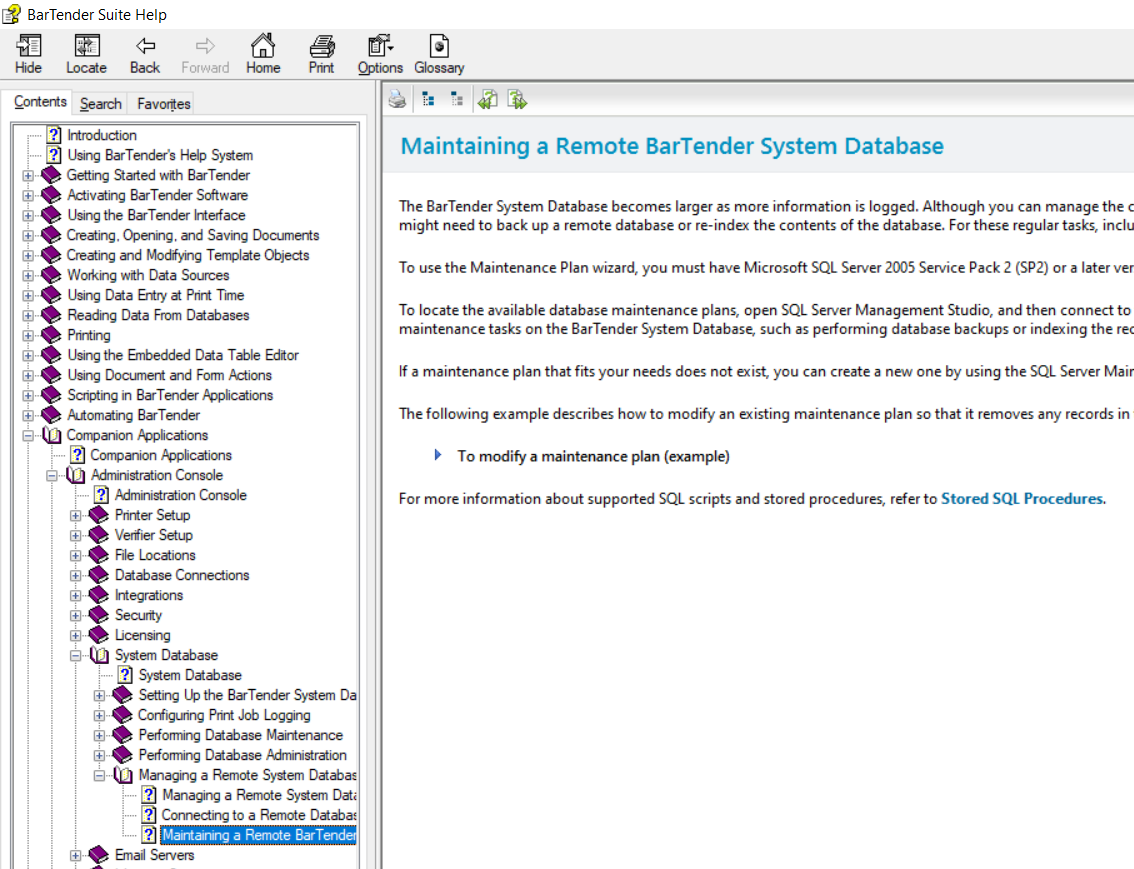
Task: Select 'Using the BarTender Interface' tree item
Action: tap(156, 215)
